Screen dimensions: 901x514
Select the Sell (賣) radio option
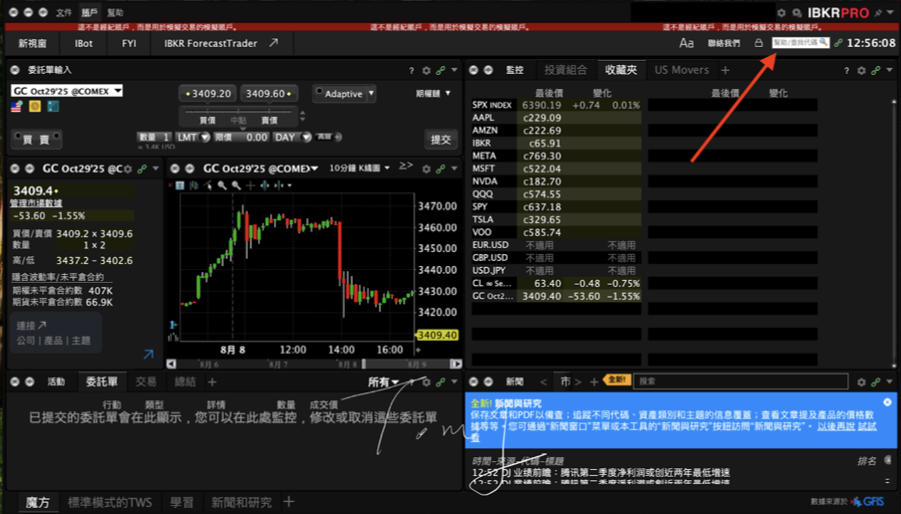47,139
